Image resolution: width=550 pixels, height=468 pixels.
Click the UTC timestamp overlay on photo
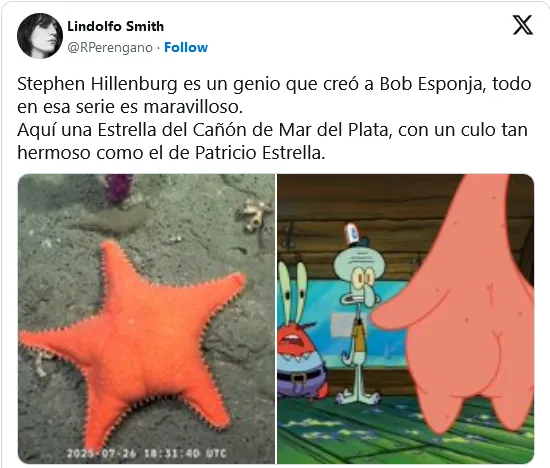147,453
